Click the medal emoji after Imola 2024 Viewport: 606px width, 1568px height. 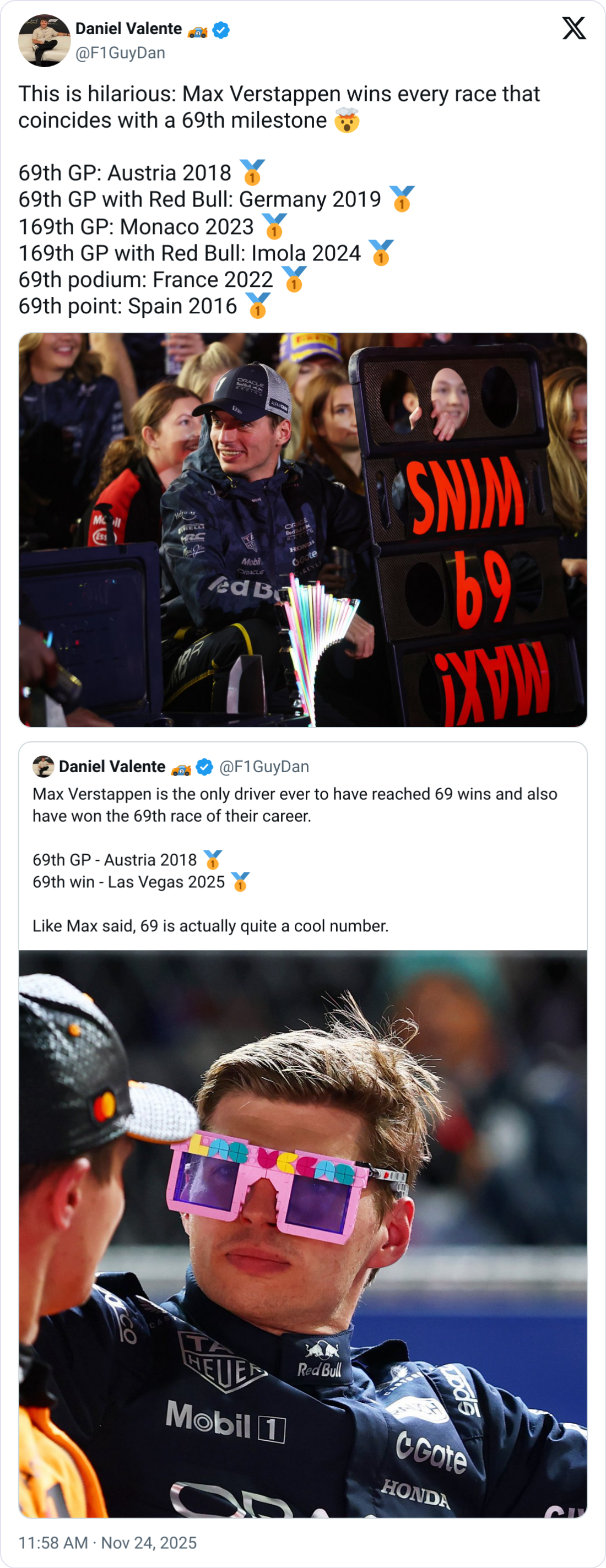click(x=381, y=253)
